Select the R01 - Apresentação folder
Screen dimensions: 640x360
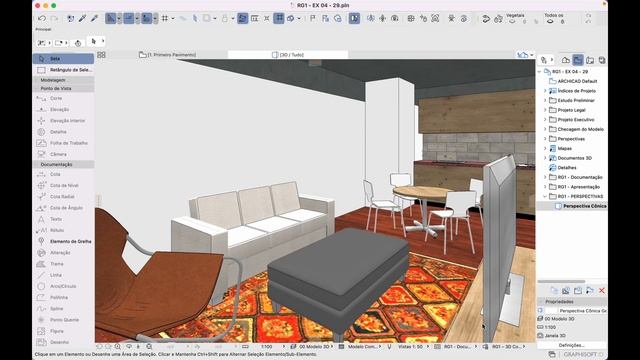pos(575,187)
